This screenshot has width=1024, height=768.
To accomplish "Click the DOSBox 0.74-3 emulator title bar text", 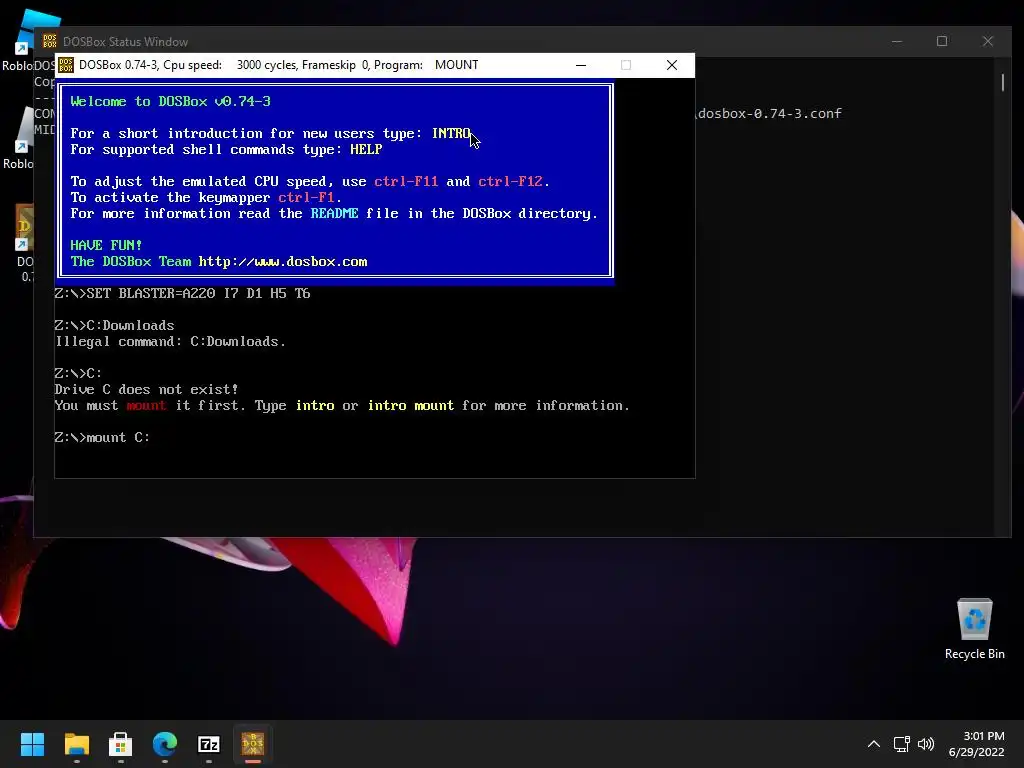I will 278,65.
